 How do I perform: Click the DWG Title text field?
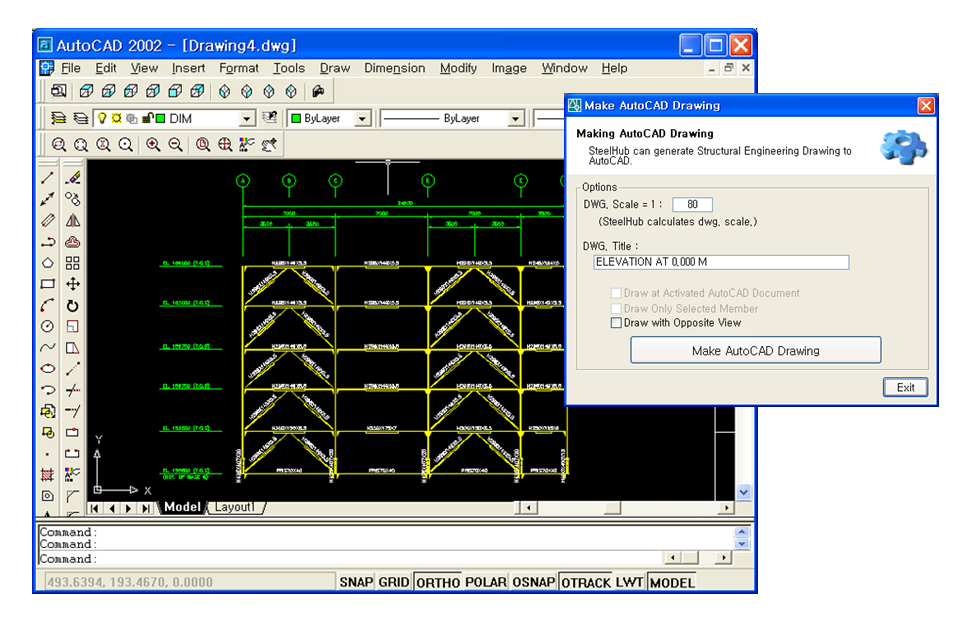pos(721,262)
